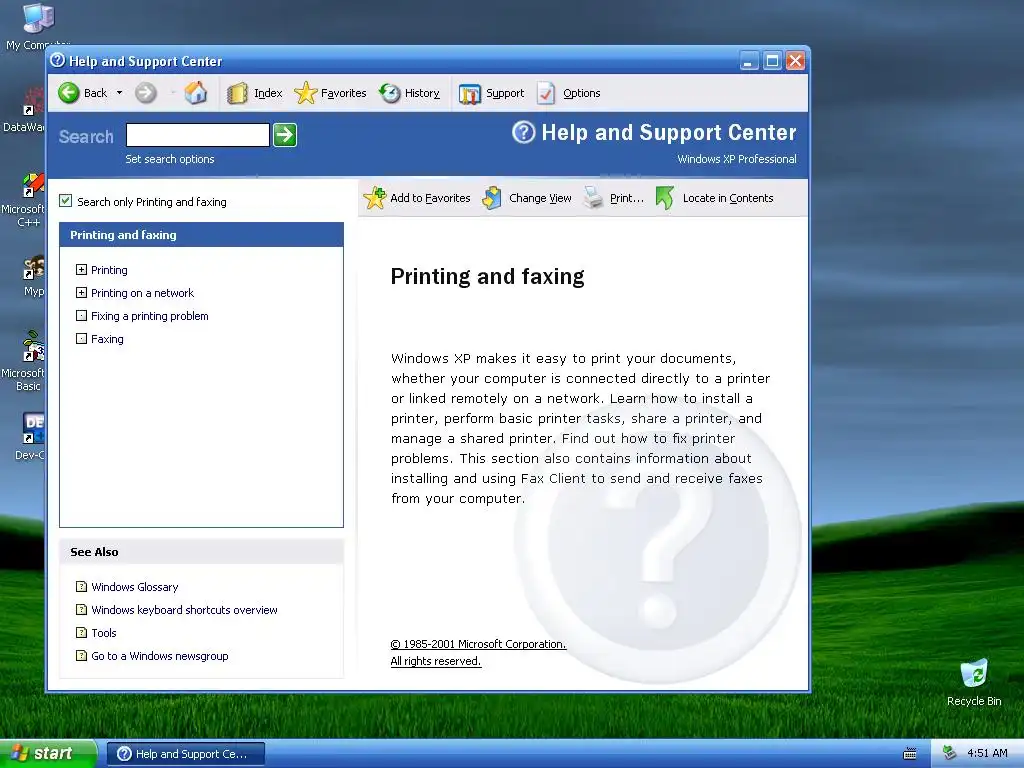Click the green Back arrow icon
The height and width of the screenshot is (768, 1024).
point(69,93)
